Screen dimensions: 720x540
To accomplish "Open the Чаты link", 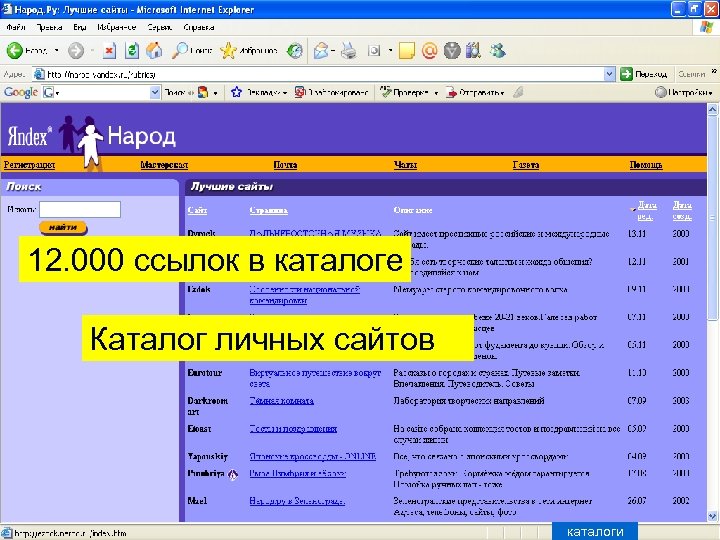I will 405,165.
